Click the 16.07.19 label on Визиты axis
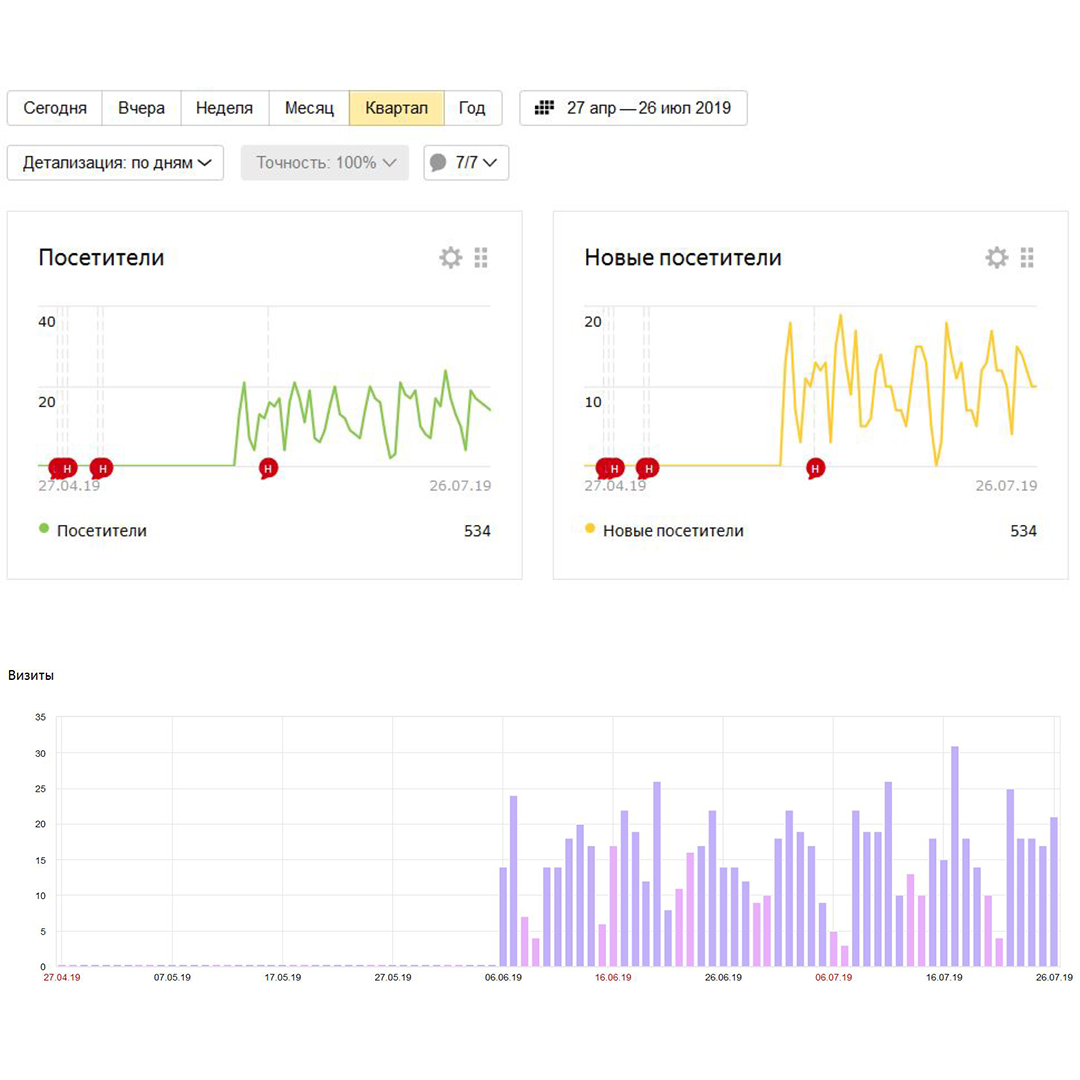Image resolution: width=1080 pixels, height=1080 pixels. [944, 977]
